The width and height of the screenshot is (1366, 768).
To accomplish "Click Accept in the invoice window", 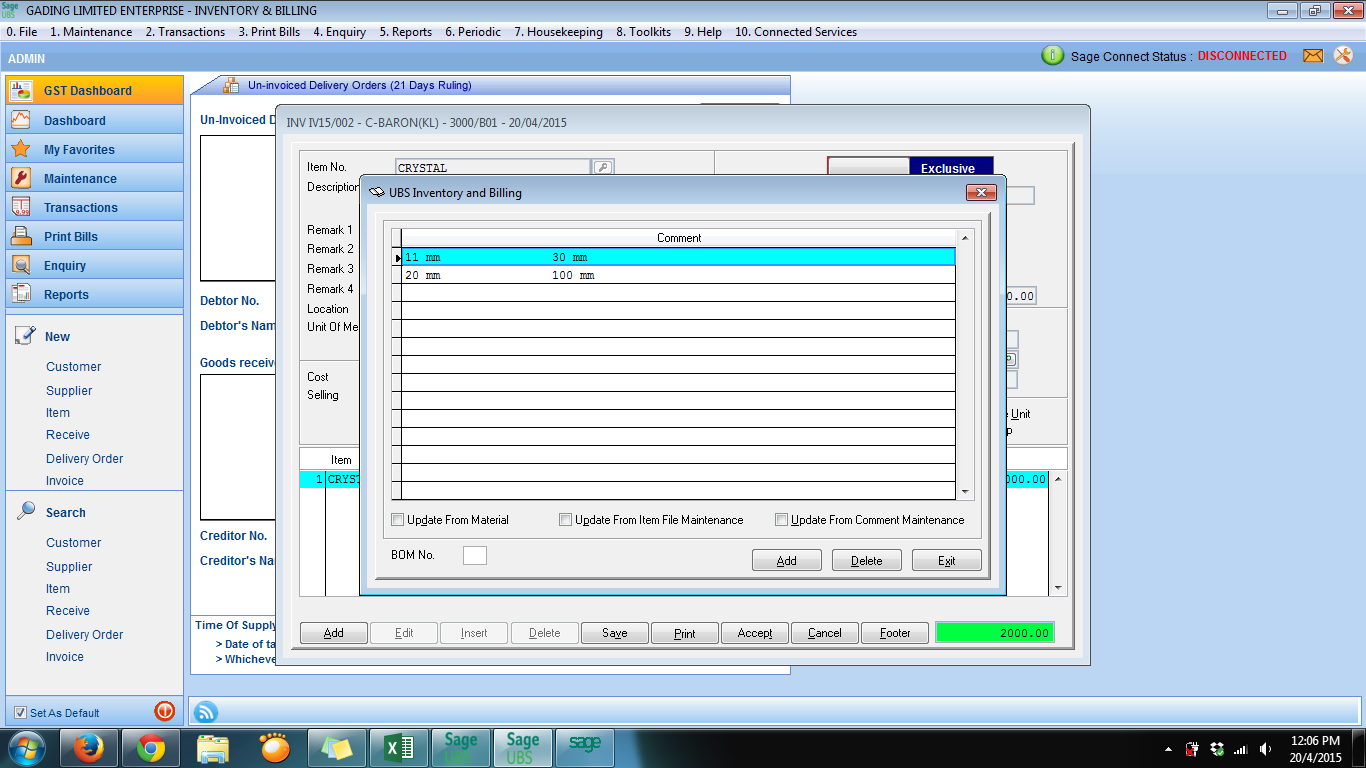I will pyautogui.click(x=755, y=633).
